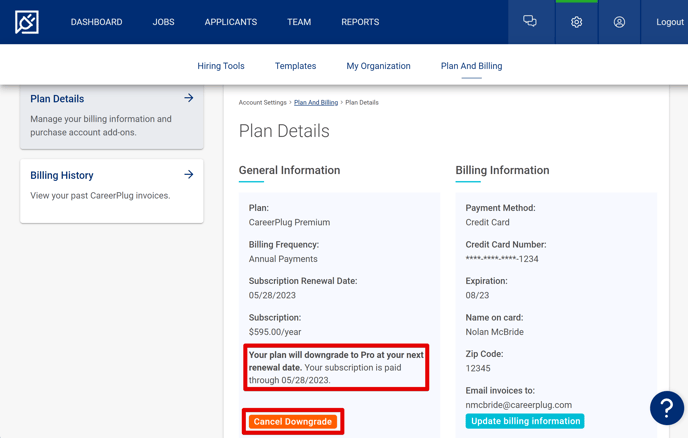Viewport: 688px width, 438px height.
Task: Click Update billing information button
Action: [x=525, y=421]
